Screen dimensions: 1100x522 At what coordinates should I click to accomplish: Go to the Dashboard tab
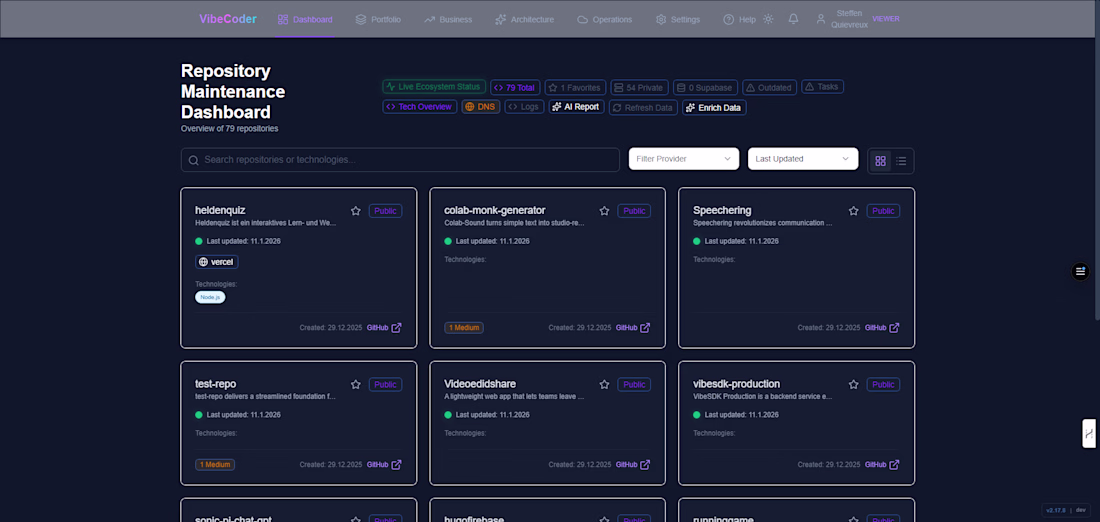coord(305,20)
